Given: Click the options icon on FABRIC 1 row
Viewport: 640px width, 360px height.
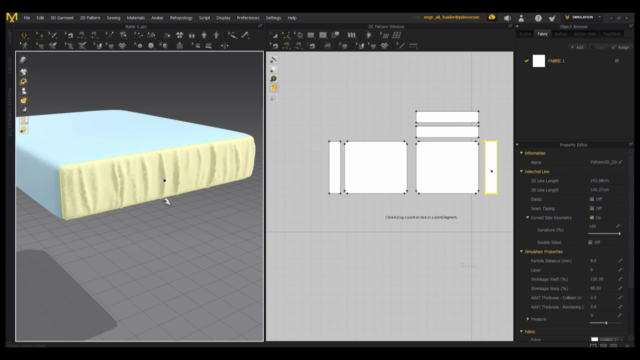Looking at the screenshot, I should [617, 61].
